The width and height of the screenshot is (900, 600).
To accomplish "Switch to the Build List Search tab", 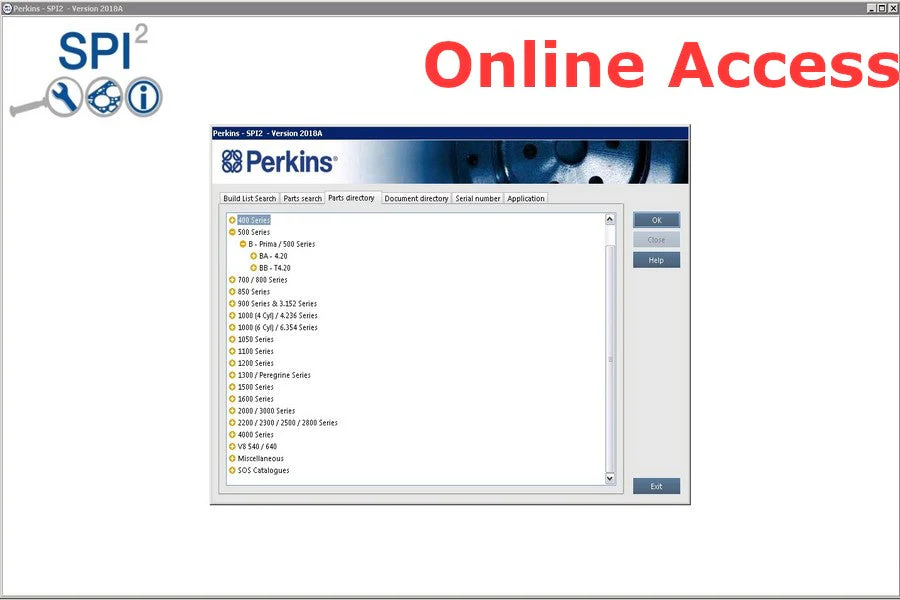I will click(249, 198).
